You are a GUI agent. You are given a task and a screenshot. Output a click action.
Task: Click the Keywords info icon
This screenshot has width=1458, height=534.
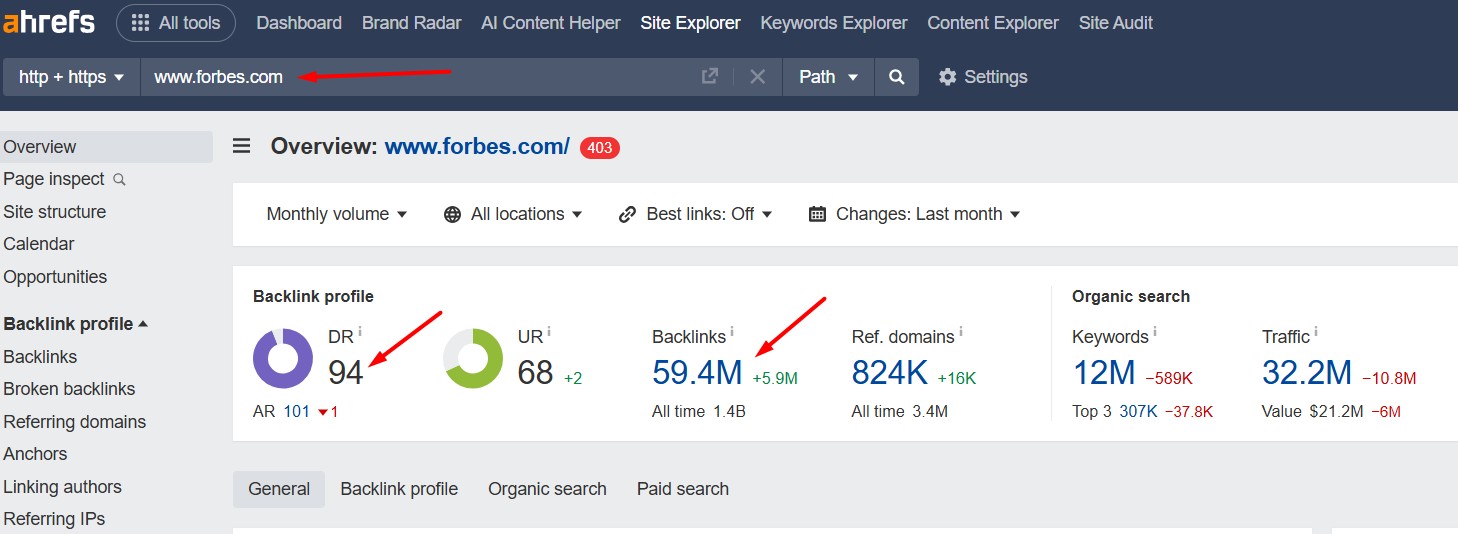click(1155, 332)
